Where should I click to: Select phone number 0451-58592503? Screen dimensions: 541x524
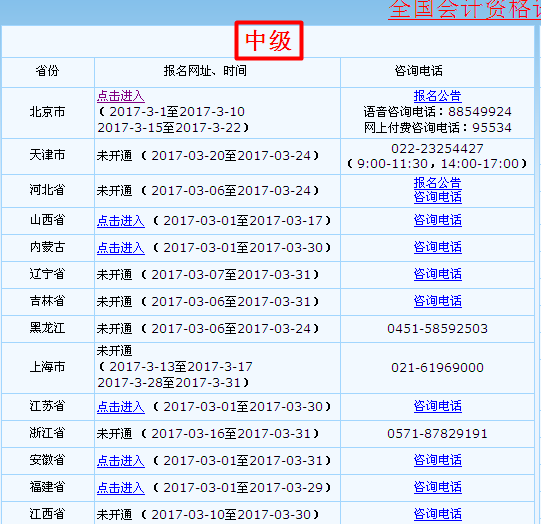click(x=437, y=329)
